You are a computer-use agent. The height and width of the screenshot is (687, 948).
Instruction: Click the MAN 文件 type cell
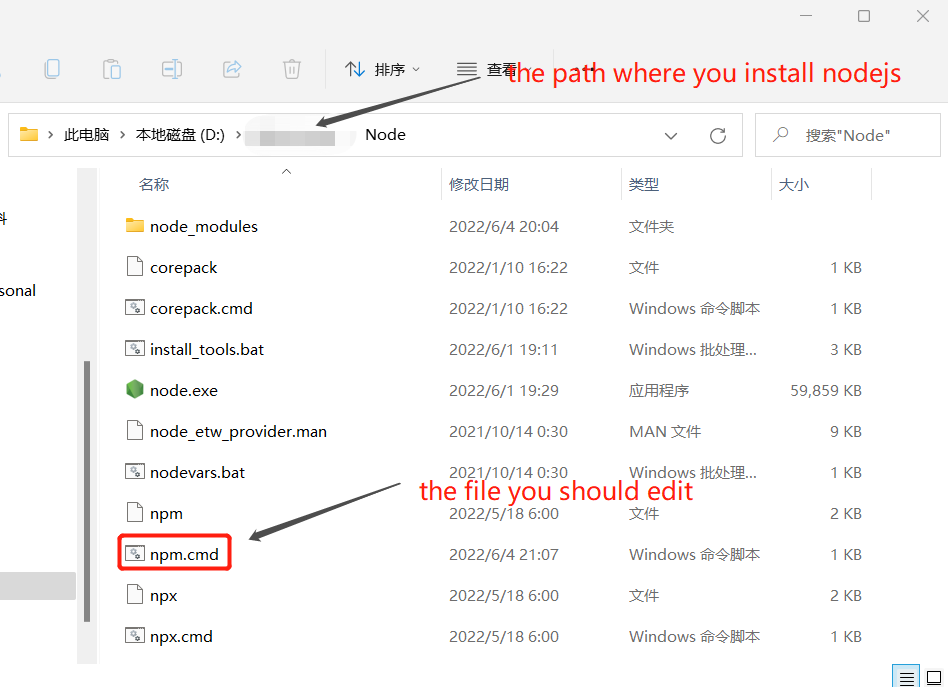[x=665, y=432]
